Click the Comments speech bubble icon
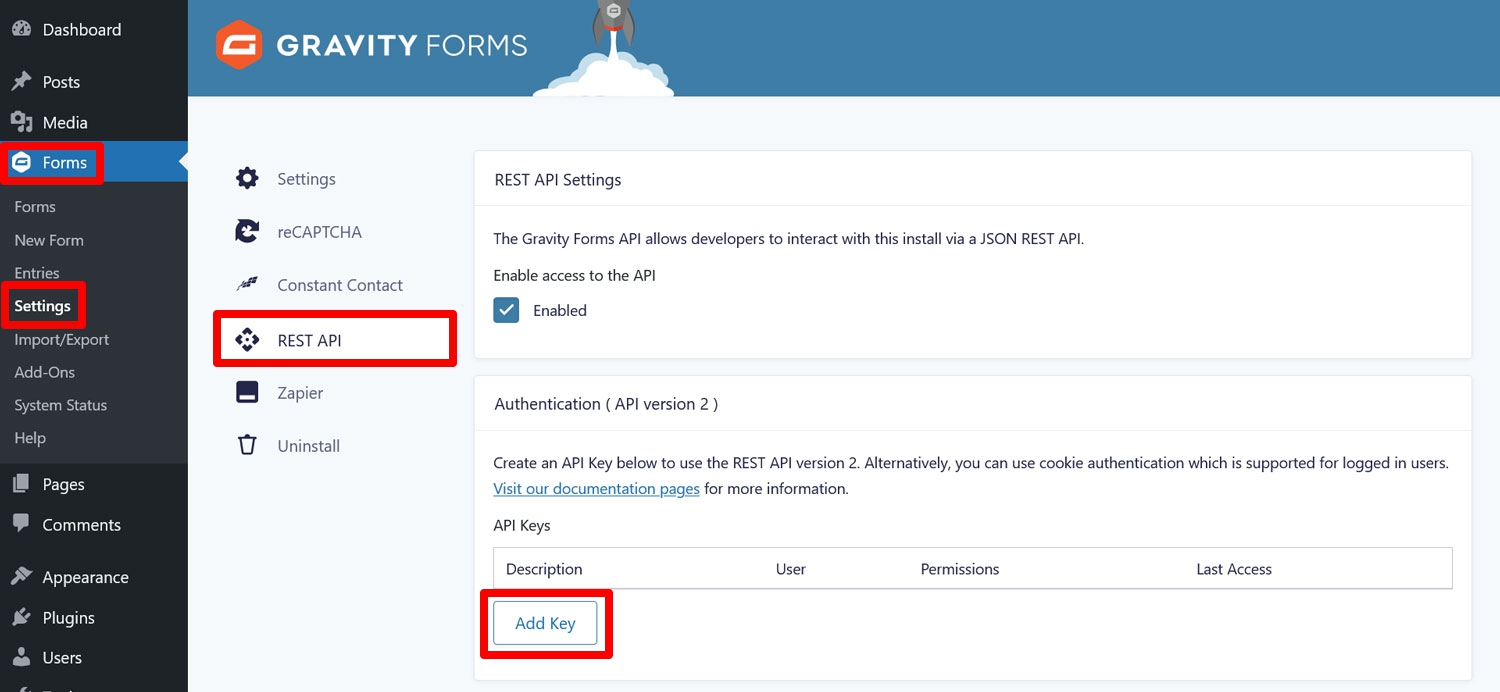Viewport: 1500px width, 692px height. click(21, 524)
